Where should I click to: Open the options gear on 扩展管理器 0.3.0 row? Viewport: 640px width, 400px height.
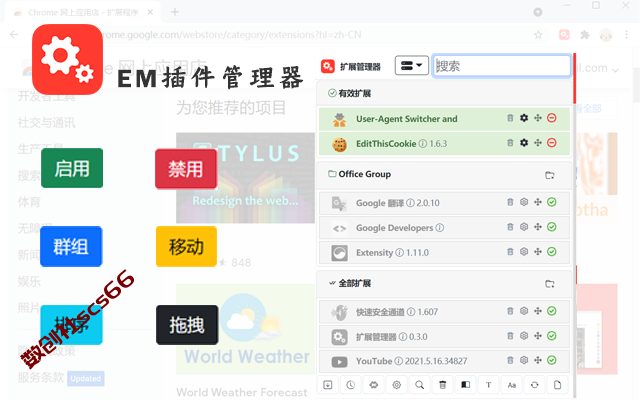coord(524,336)
